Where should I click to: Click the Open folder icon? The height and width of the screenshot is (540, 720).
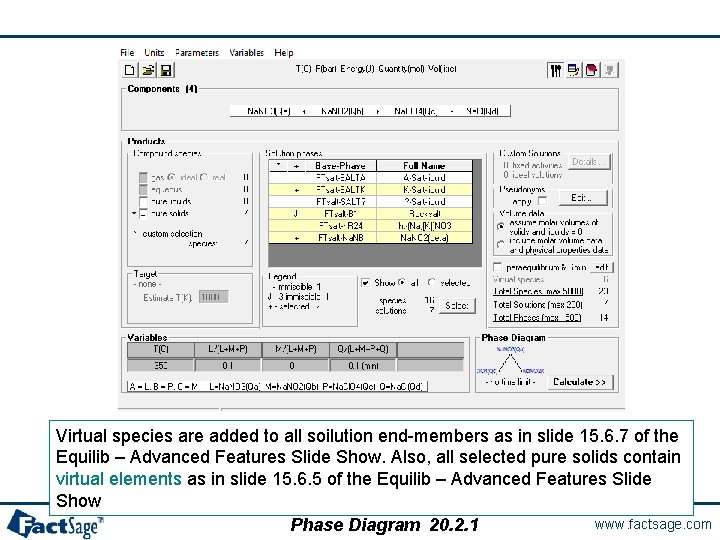[x=148, y=70]
